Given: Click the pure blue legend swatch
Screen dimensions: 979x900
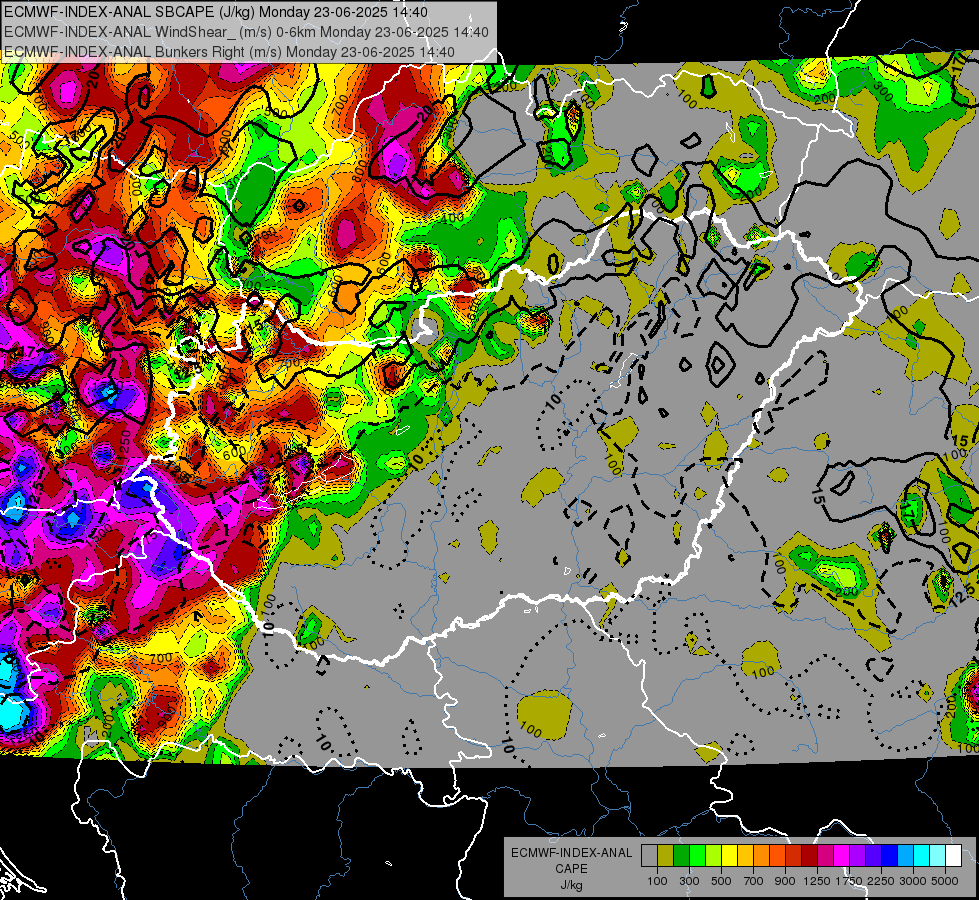Looking at the screenshot, I should (890, 856).
